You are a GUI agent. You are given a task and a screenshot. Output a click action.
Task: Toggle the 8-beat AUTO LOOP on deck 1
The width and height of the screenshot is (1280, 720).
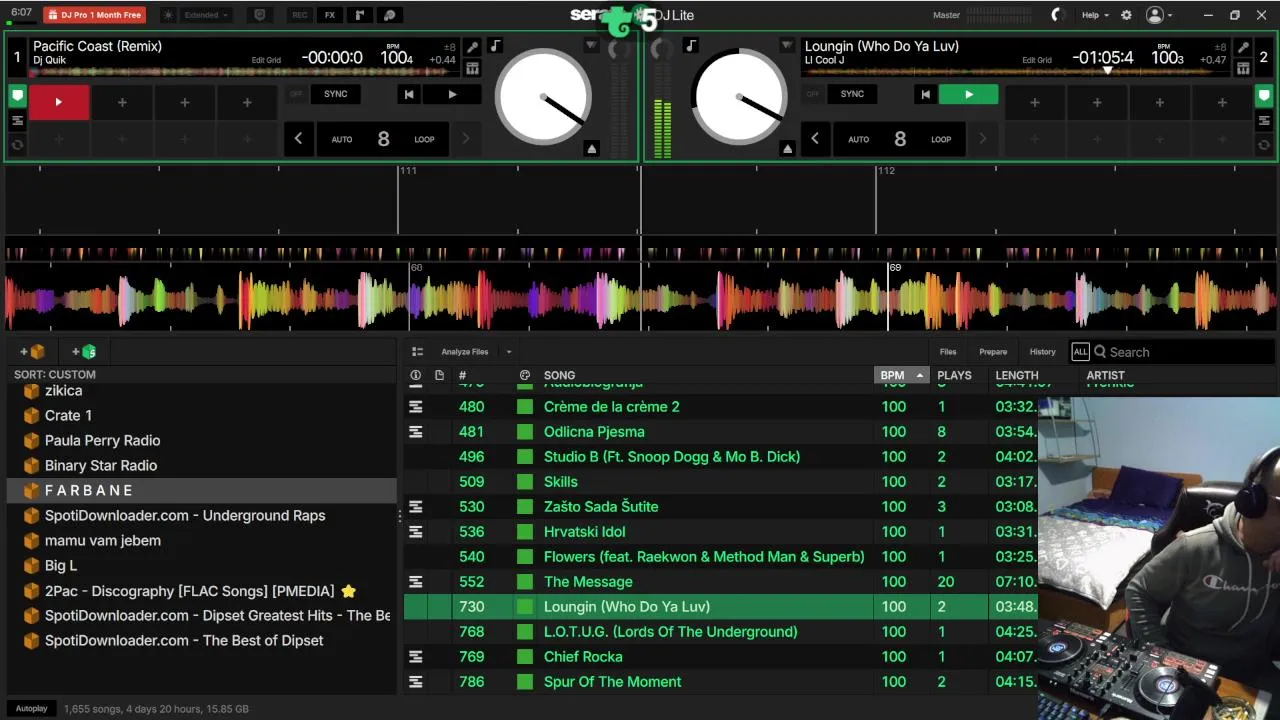coord(383,139)
